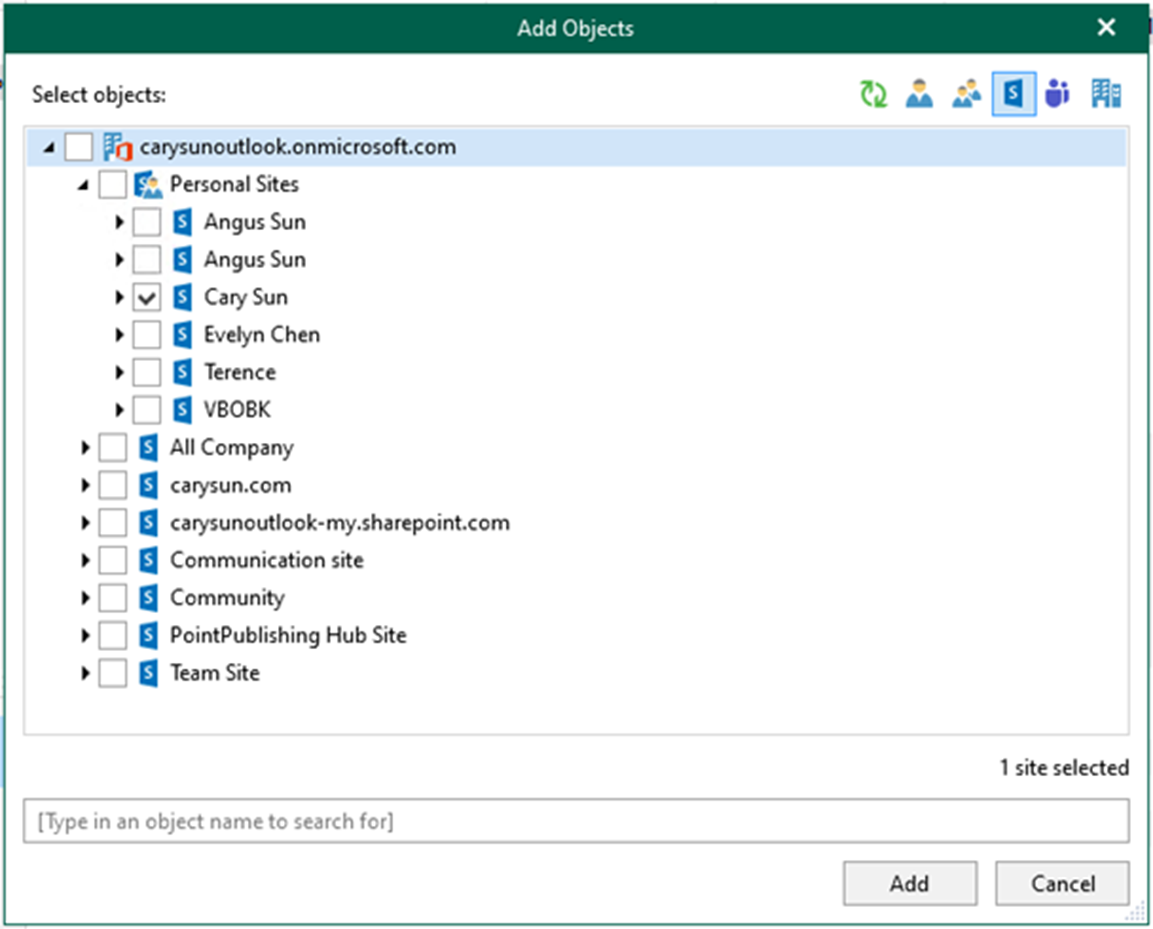Click the SharePoint icon beside All Company
Image resolution: width=1153 pixels, height=929 pixels.
tap(149, 447)
